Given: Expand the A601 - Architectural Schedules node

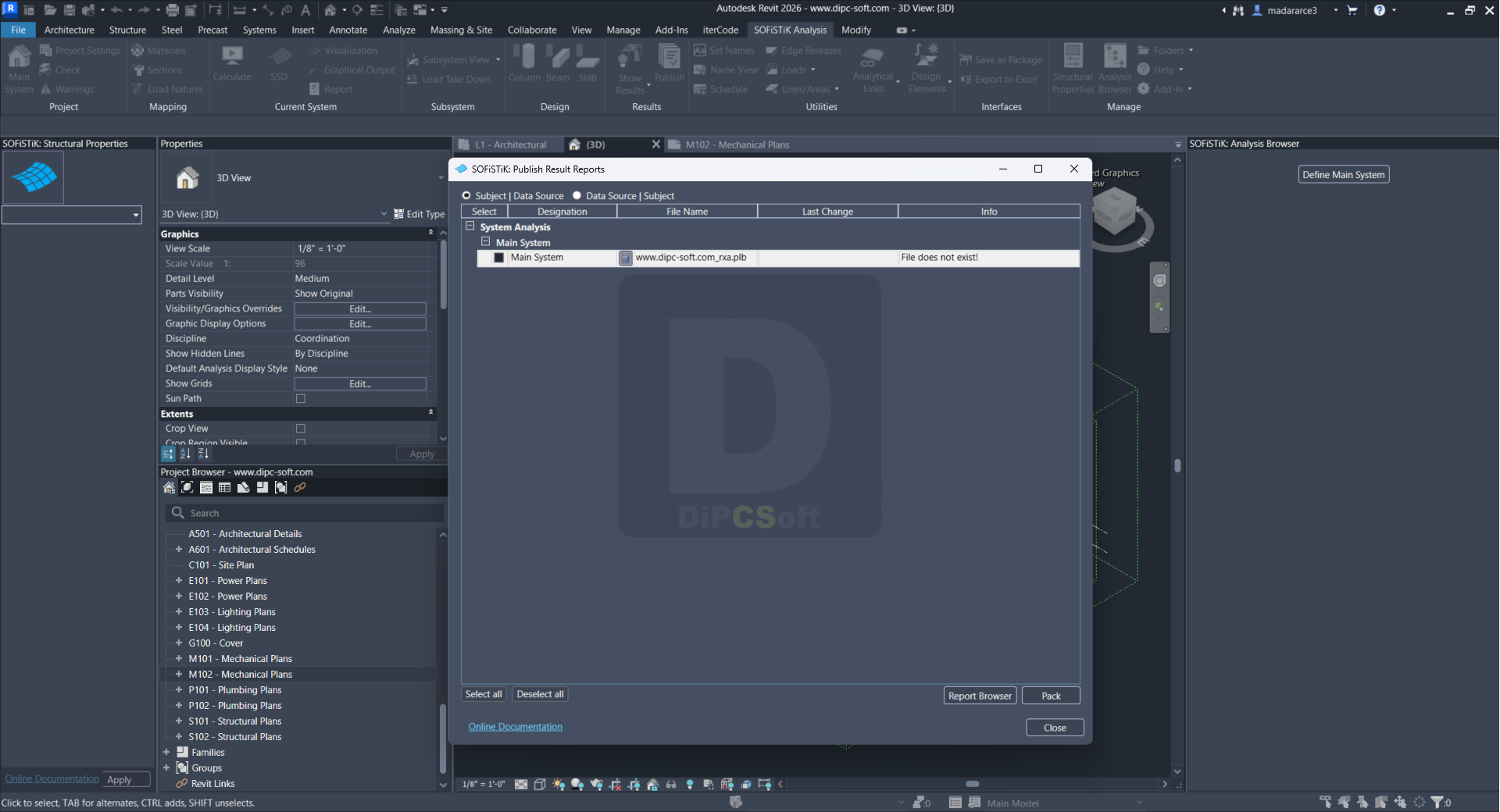Looking at the screenshot, I should tap(179, 549).
